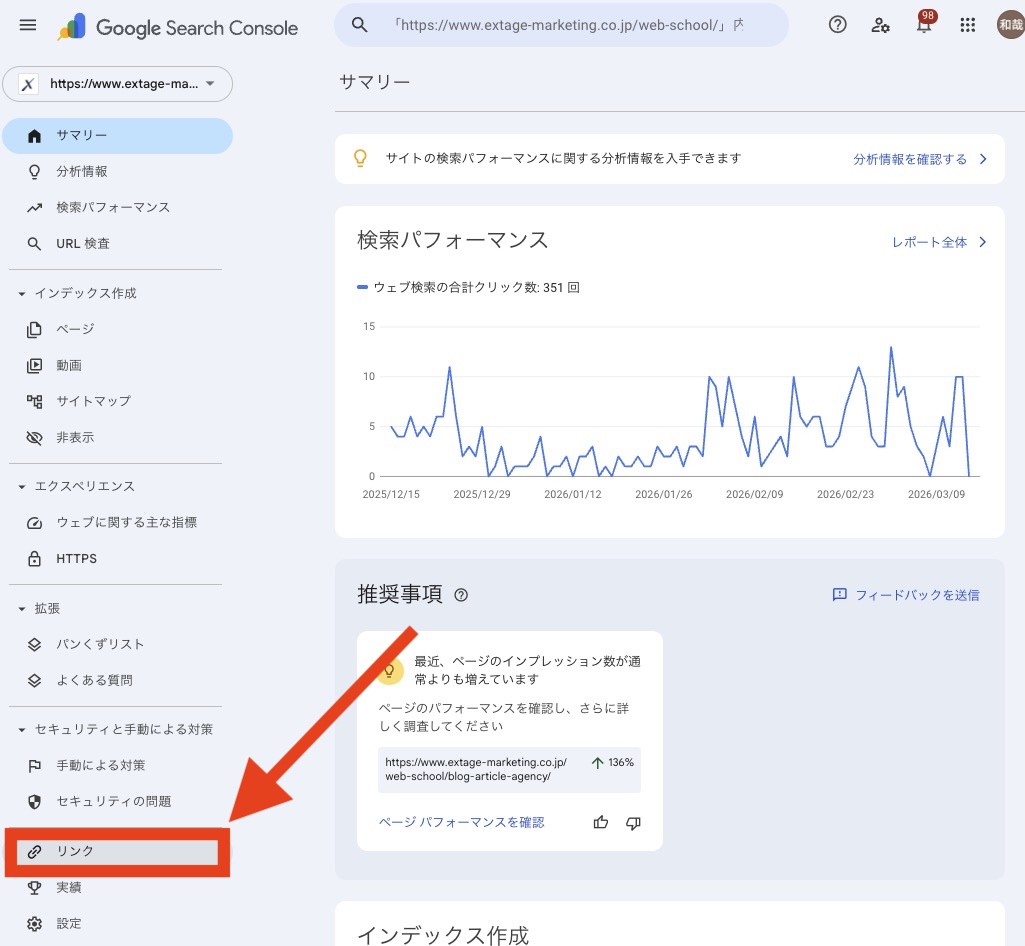The width and height of the screenshot is (1025, 946).
Task: Open the サイトマップ report
Action: pyautogui.click(x=95, y=401)
